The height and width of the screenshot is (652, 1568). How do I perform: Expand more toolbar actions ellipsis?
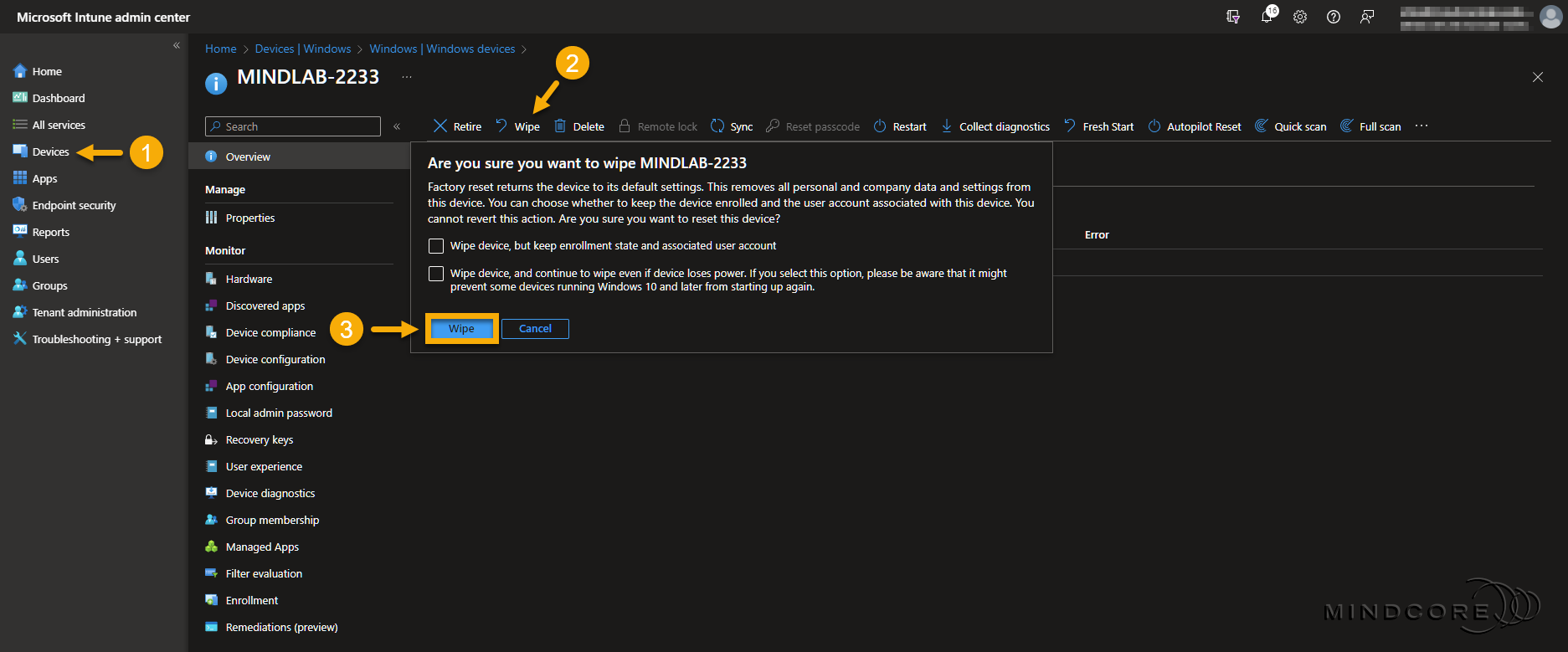(x=1421, y=126)
